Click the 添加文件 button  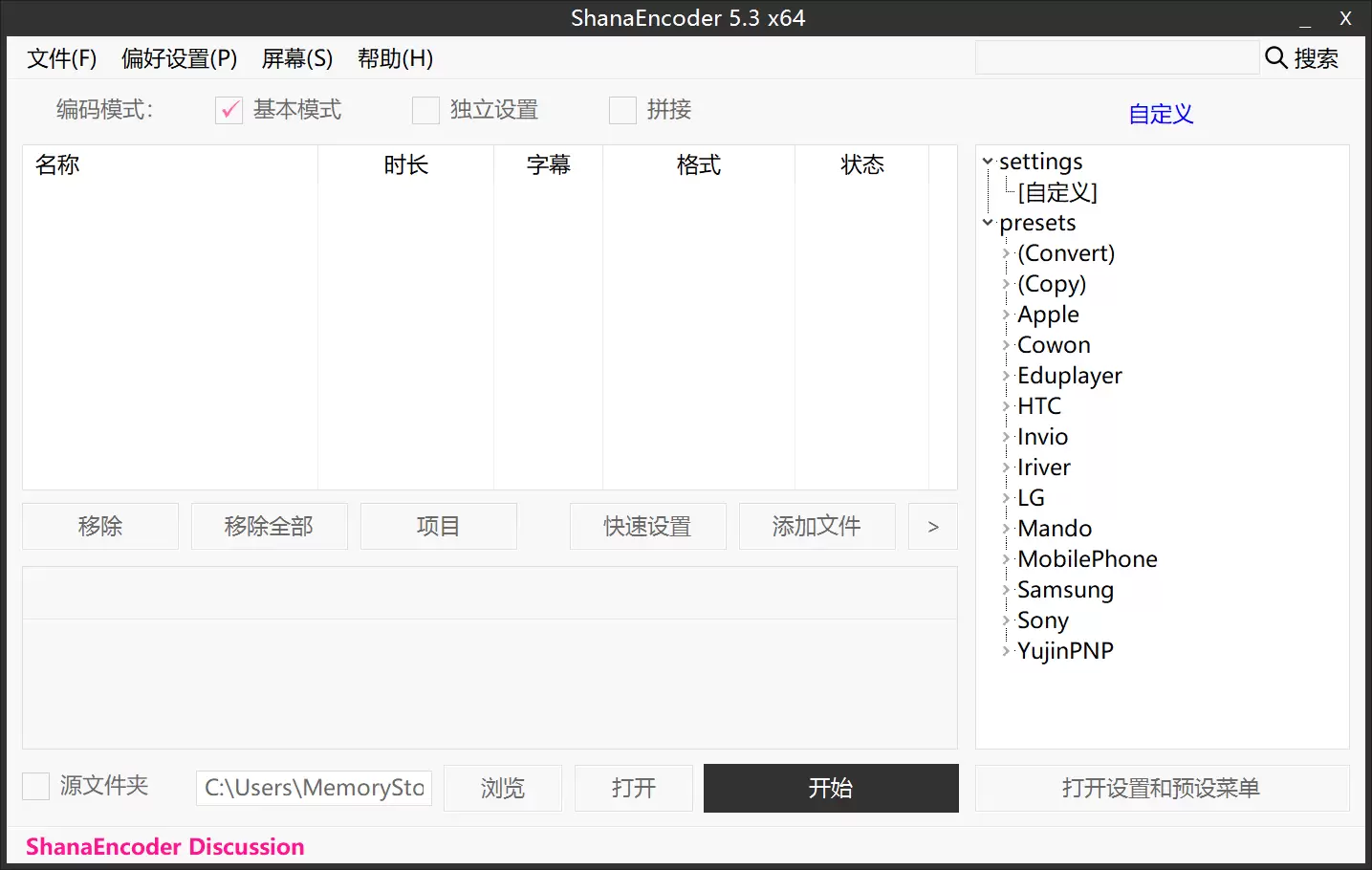point(817,526)
